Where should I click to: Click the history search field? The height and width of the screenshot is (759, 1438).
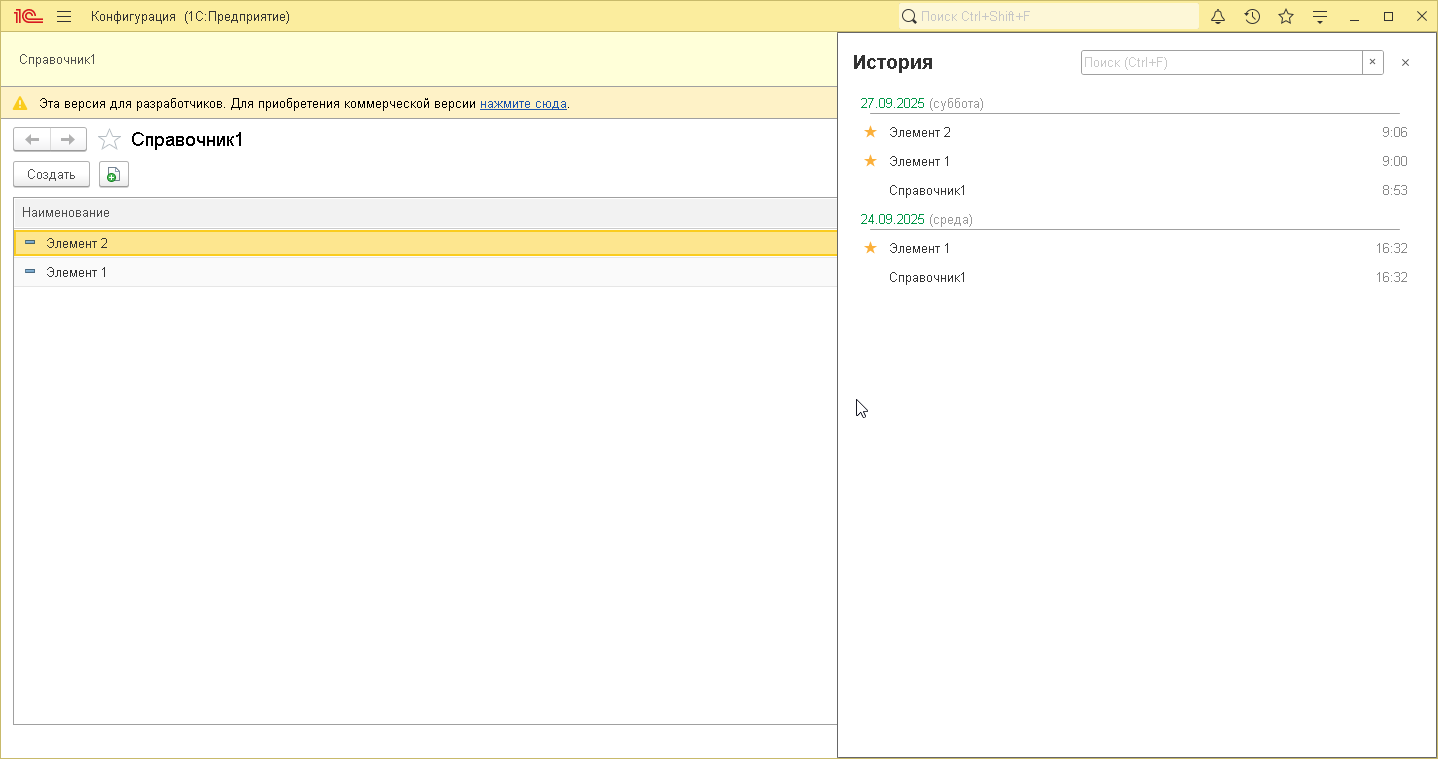tap(1220, 63)
